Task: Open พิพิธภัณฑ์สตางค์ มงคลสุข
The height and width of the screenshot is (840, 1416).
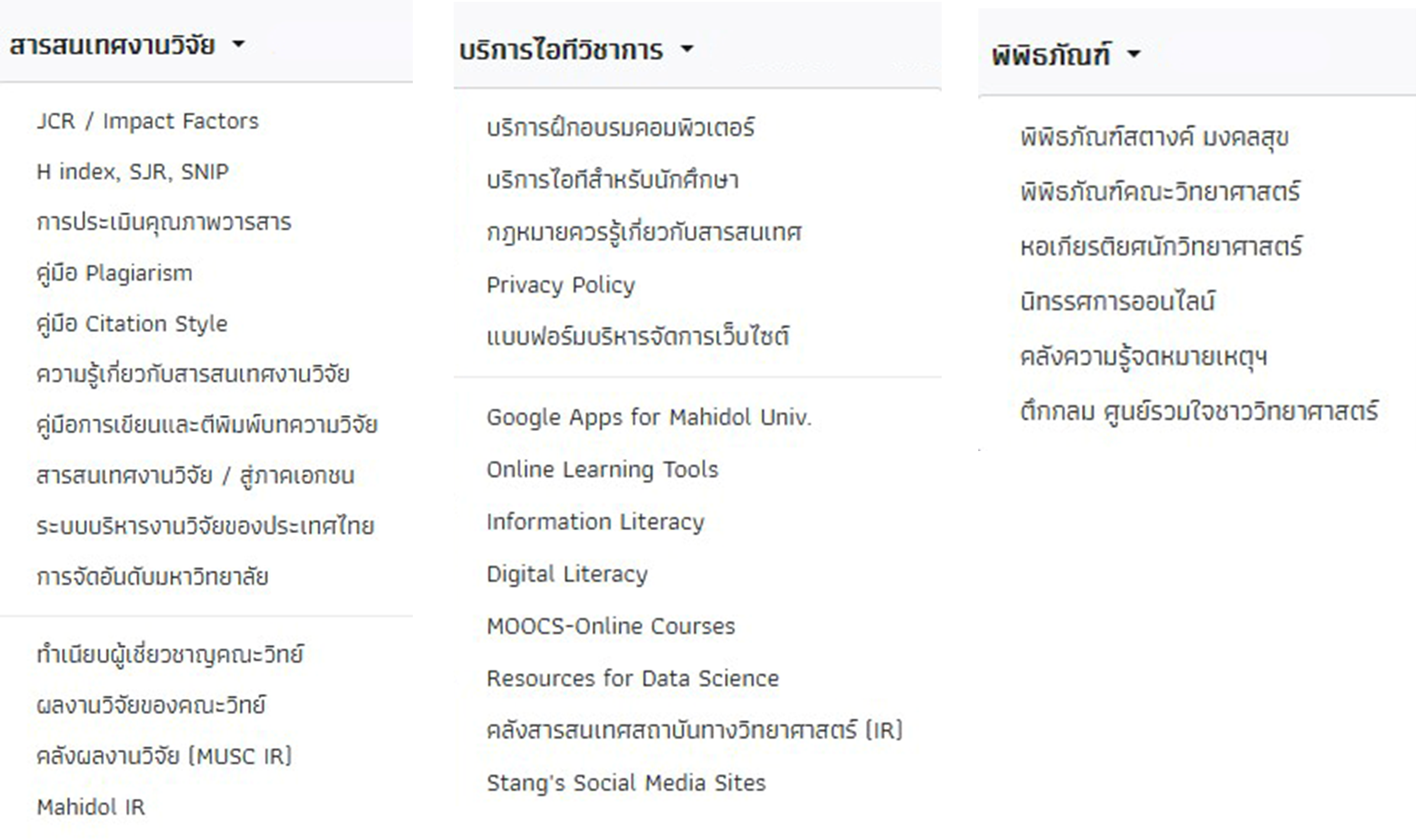Action: 1154,138
